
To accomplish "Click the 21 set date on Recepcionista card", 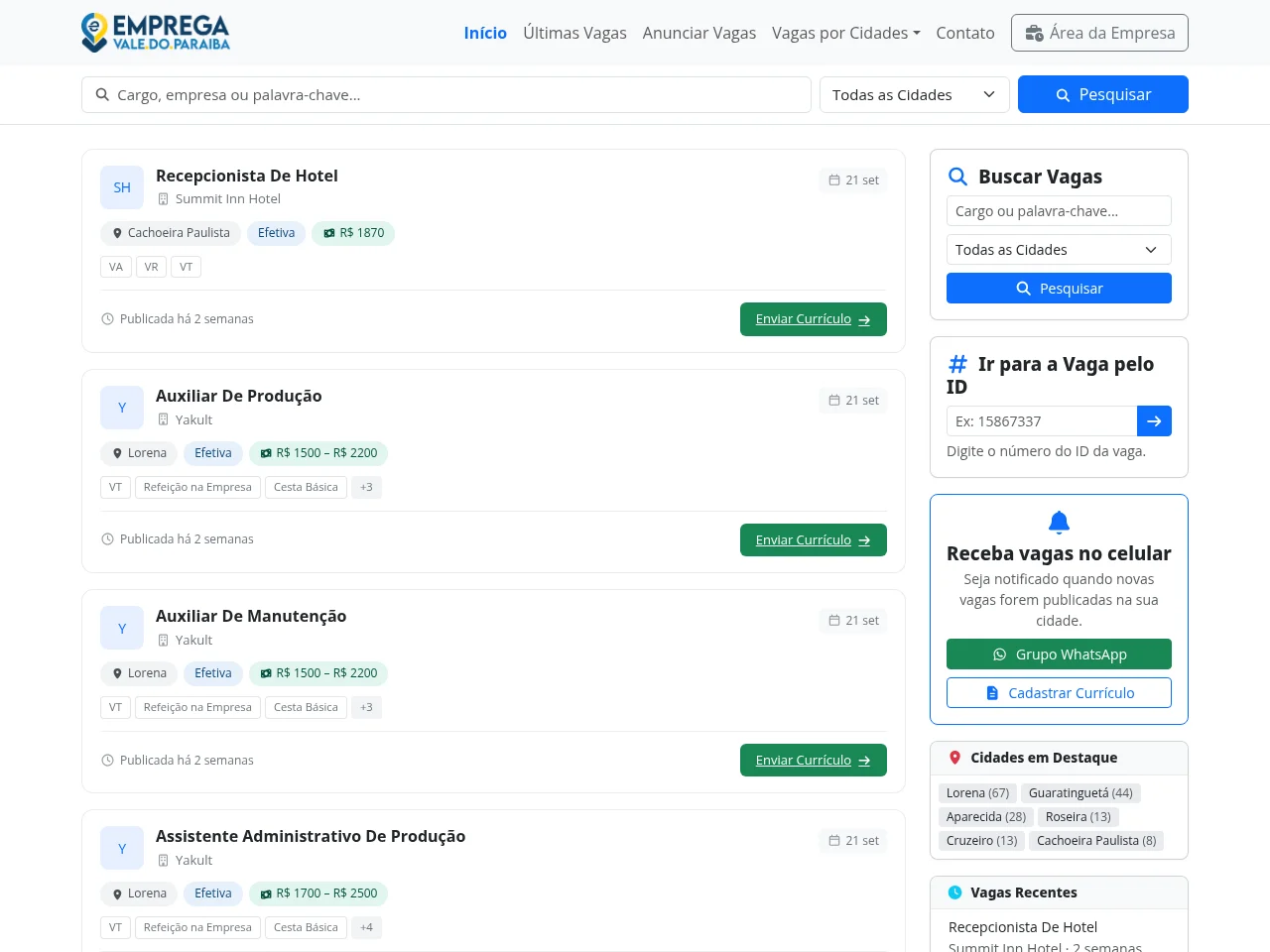I will pos(854,180).
